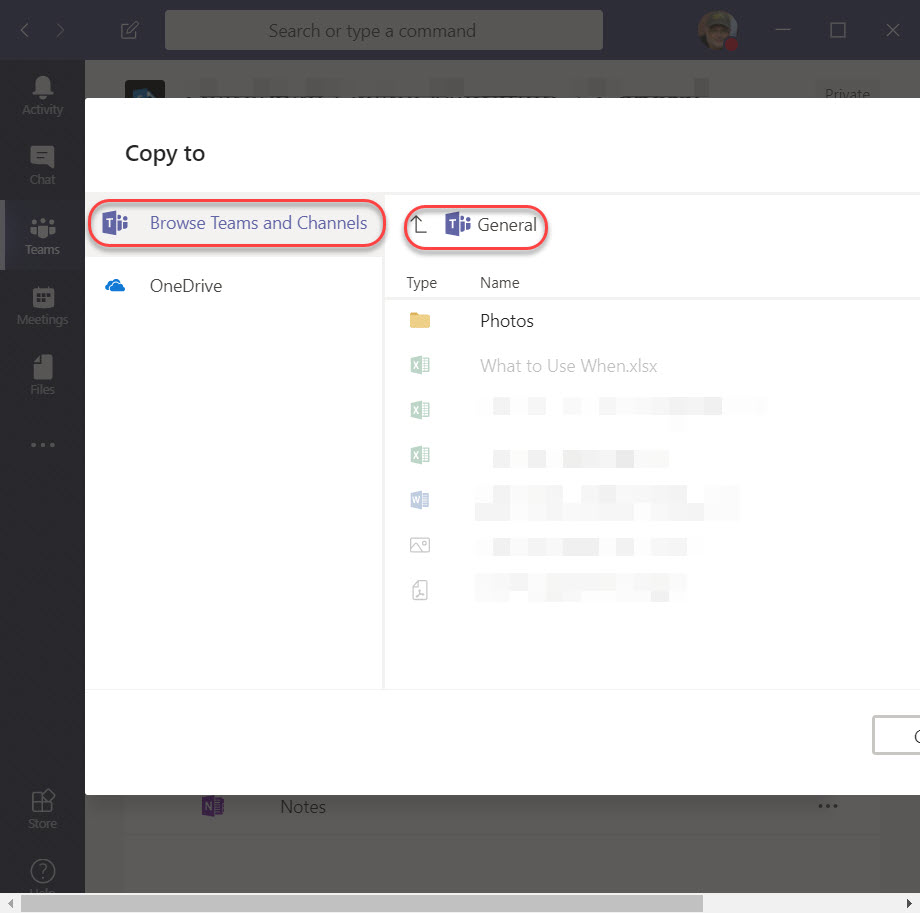Open the Store apps icon
The image size is (920, 913).
(42, 809)
